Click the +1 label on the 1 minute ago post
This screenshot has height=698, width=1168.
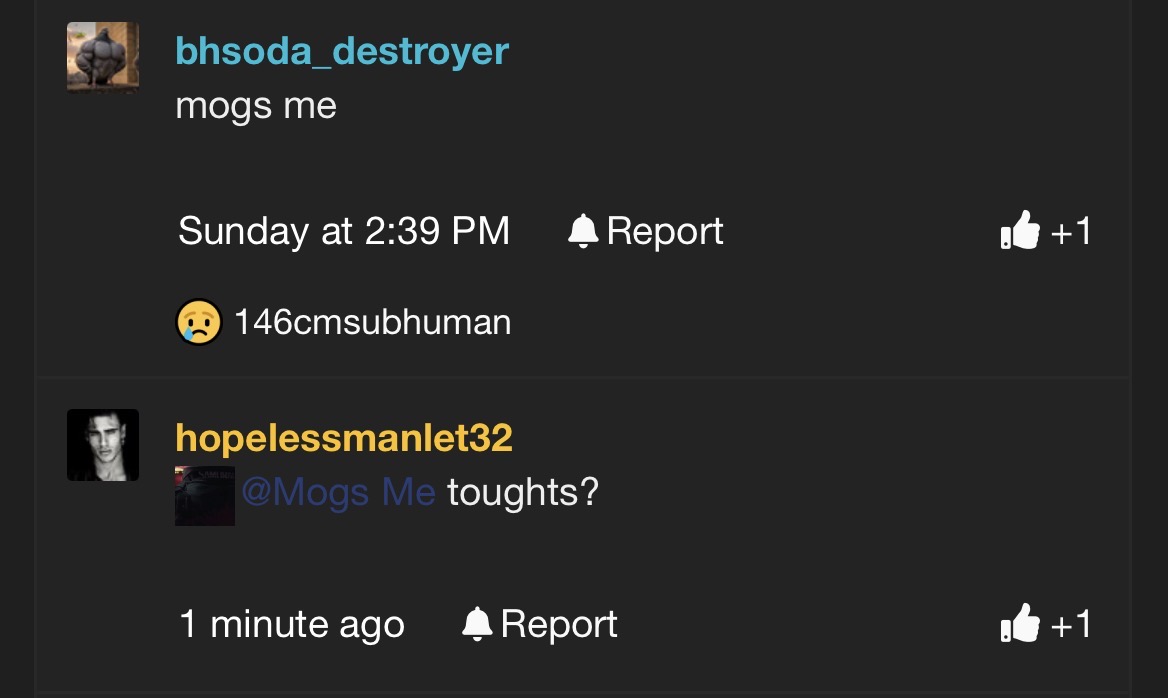1070,624
